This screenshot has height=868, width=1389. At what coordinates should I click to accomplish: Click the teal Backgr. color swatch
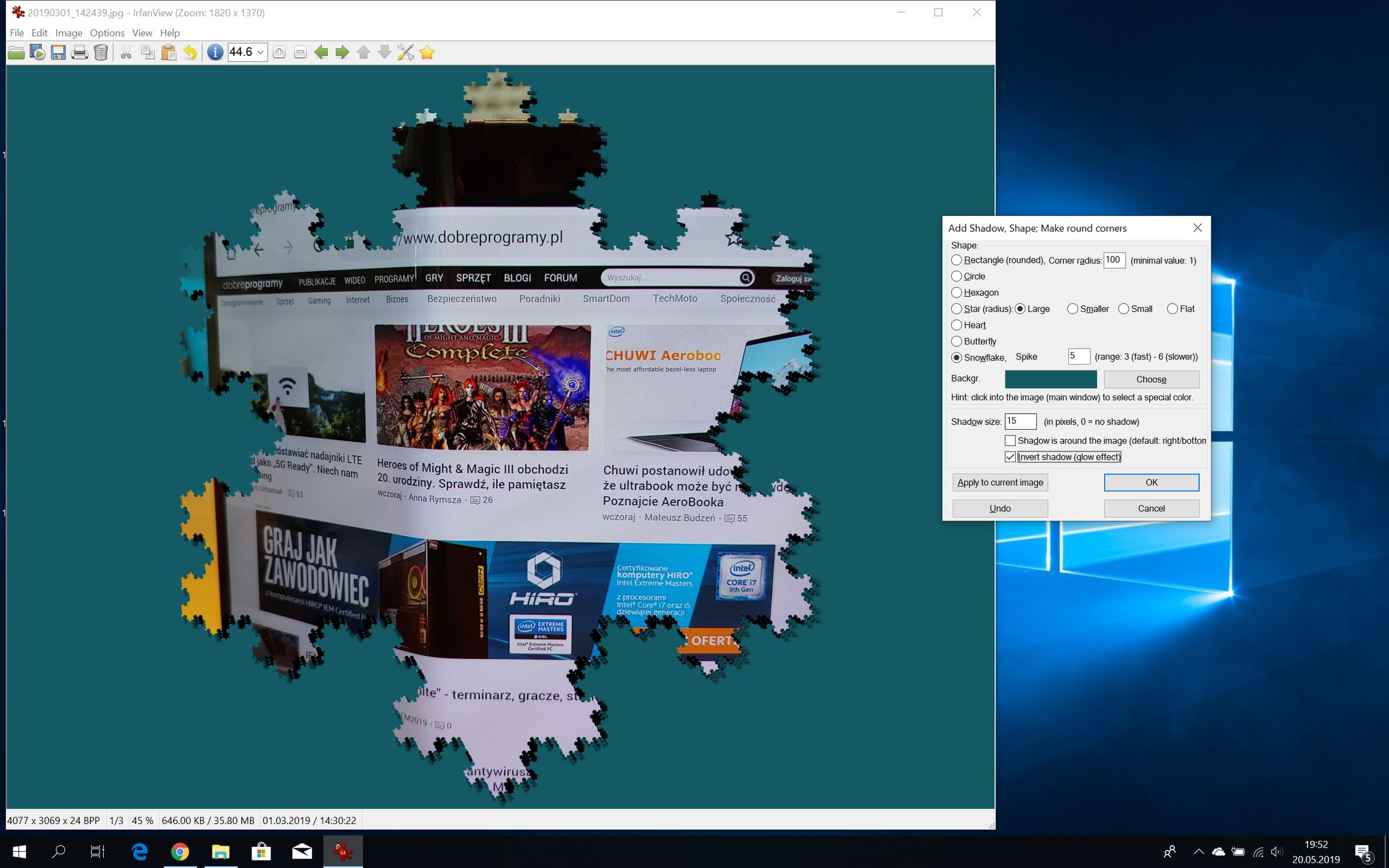tap(1050, 379)
